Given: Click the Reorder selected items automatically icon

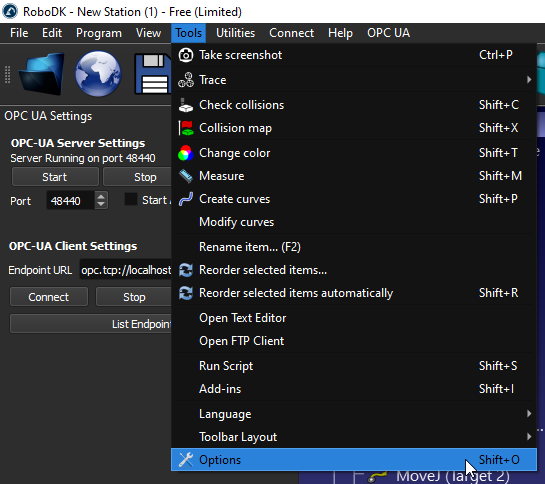Looking at the screenshot, I should point(186,293).
